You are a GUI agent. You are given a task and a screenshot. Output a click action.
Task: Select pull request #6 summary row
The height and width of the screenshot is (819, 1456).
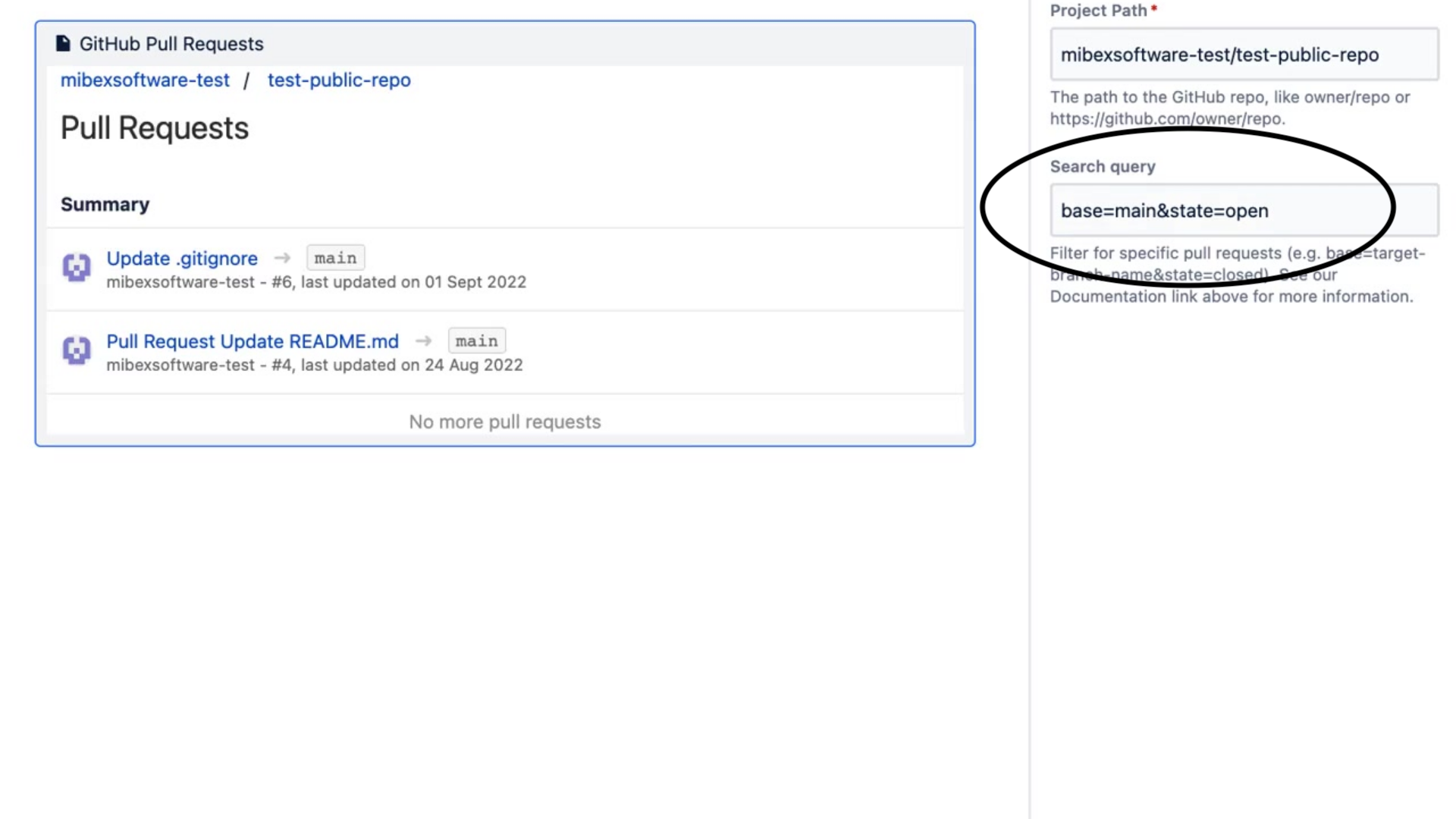[315, 281]
